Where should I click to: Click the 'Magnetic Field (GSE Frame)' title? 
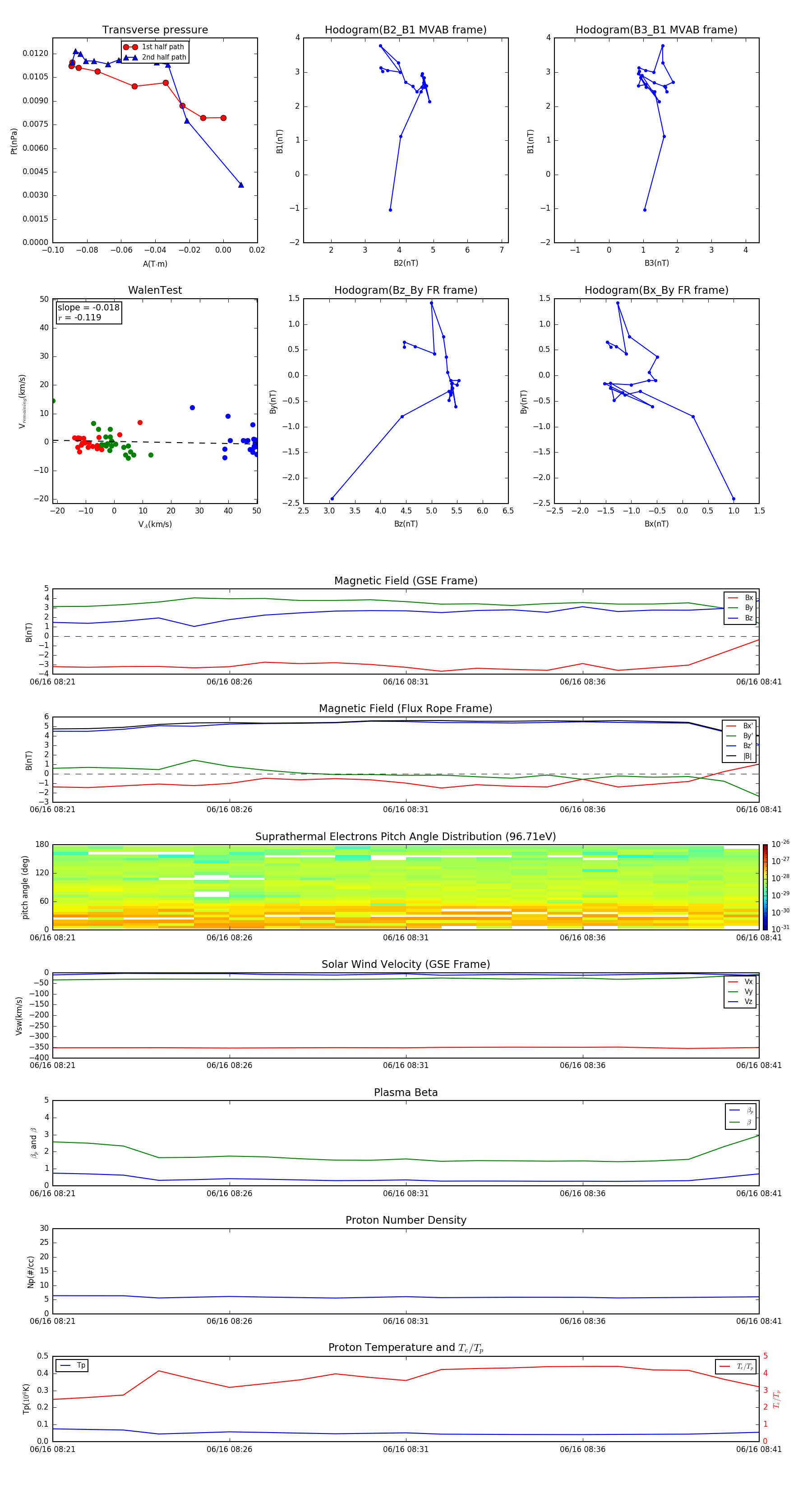tap(406, 581)
